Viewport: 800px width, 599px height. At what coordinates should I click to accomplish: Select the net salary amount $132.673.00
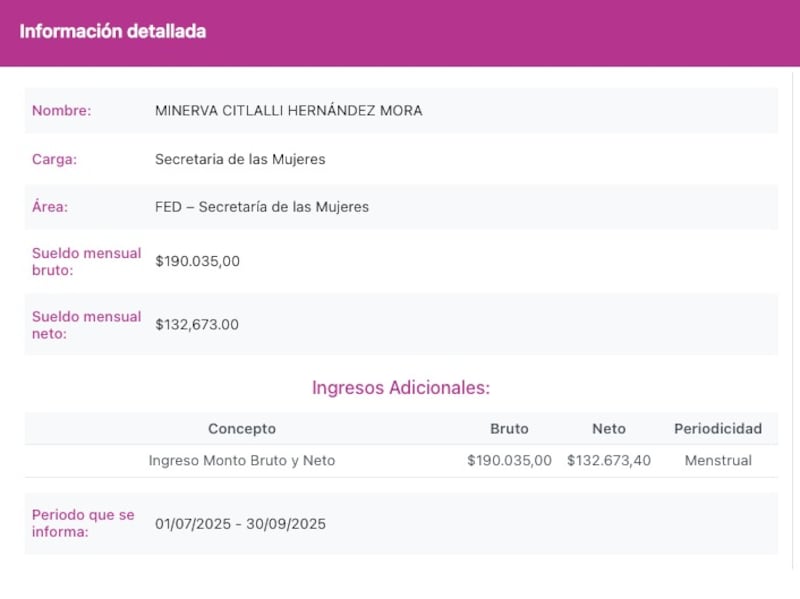pyautogui.click(x=197, y=324)
